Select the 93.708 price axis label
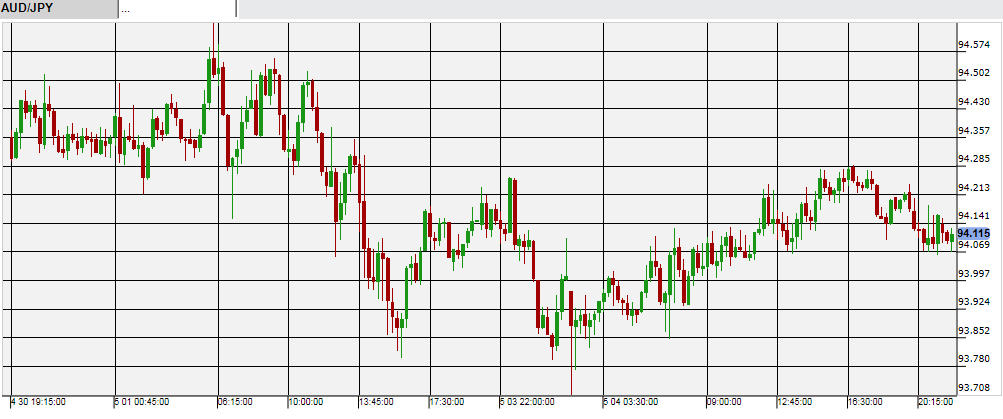This screenshot has height=419, width=1003. [974, 387]
